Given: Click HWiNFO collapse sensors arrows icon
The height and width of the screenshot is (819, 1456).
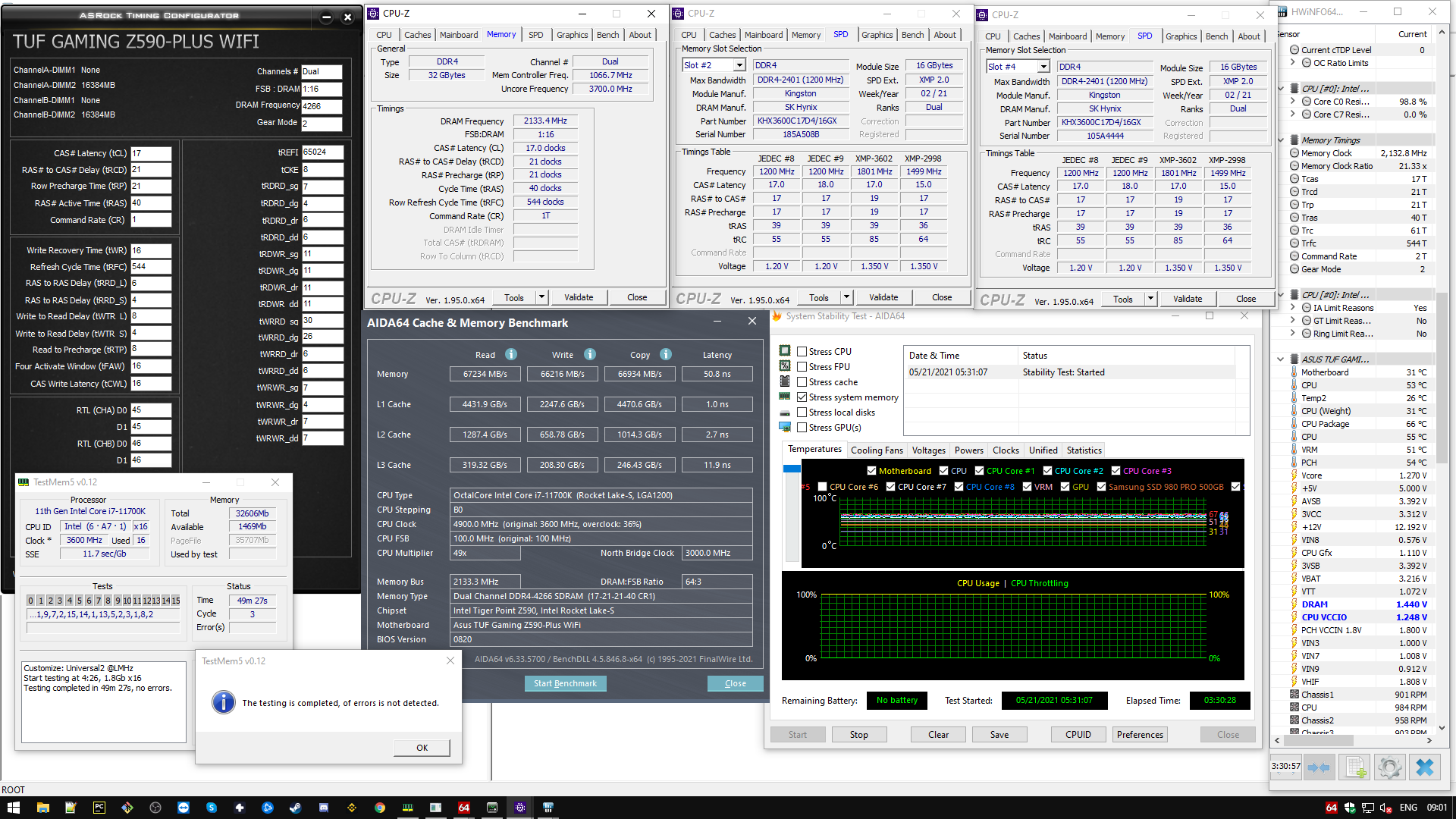Looking at the screenshot, I should (1319, 767).
